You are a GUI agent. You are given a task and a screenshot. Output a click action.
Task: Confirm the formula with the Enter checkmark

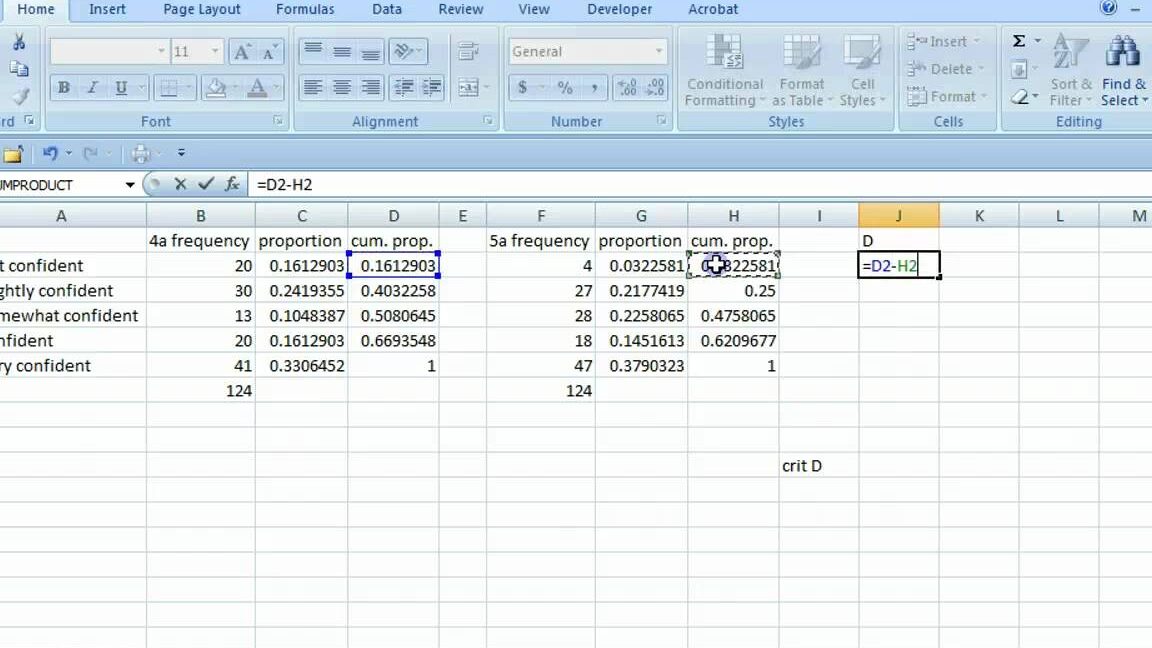[206, 184]
